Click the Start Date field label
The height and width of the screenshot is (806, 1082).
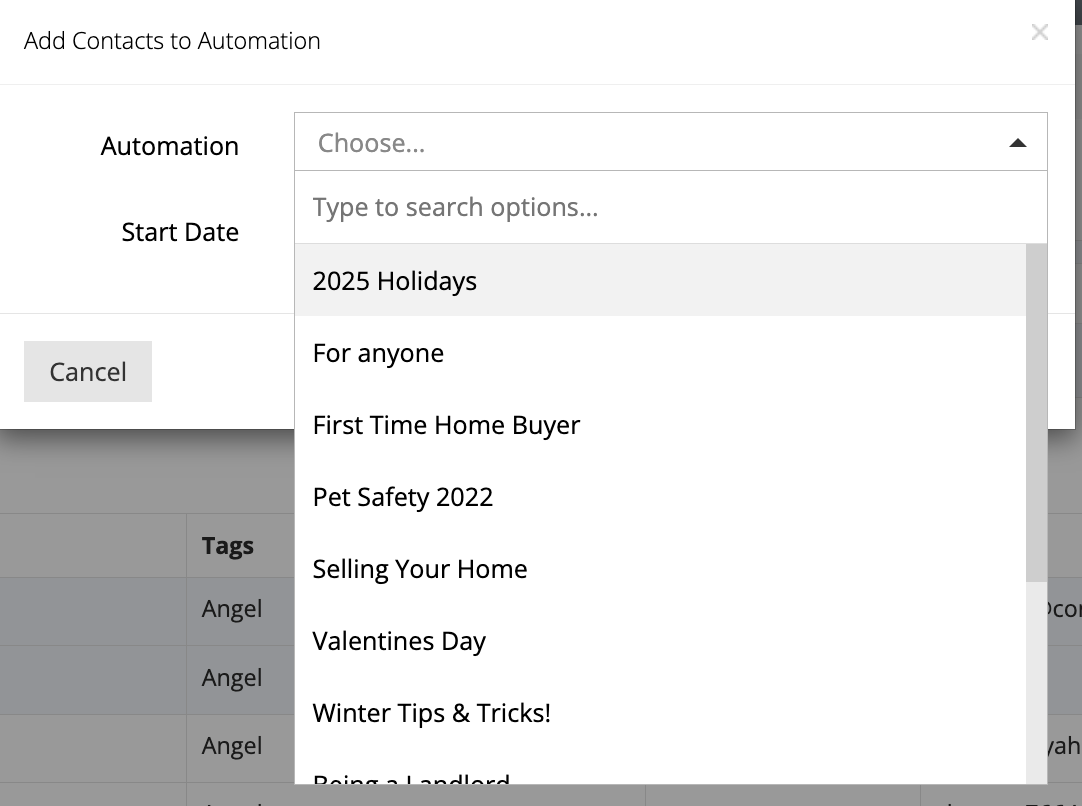[x=180, y=232]
